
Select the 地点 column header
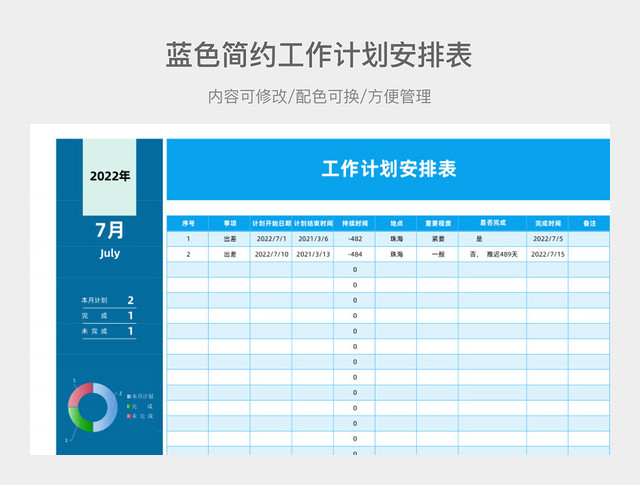[x=396, y=223]
